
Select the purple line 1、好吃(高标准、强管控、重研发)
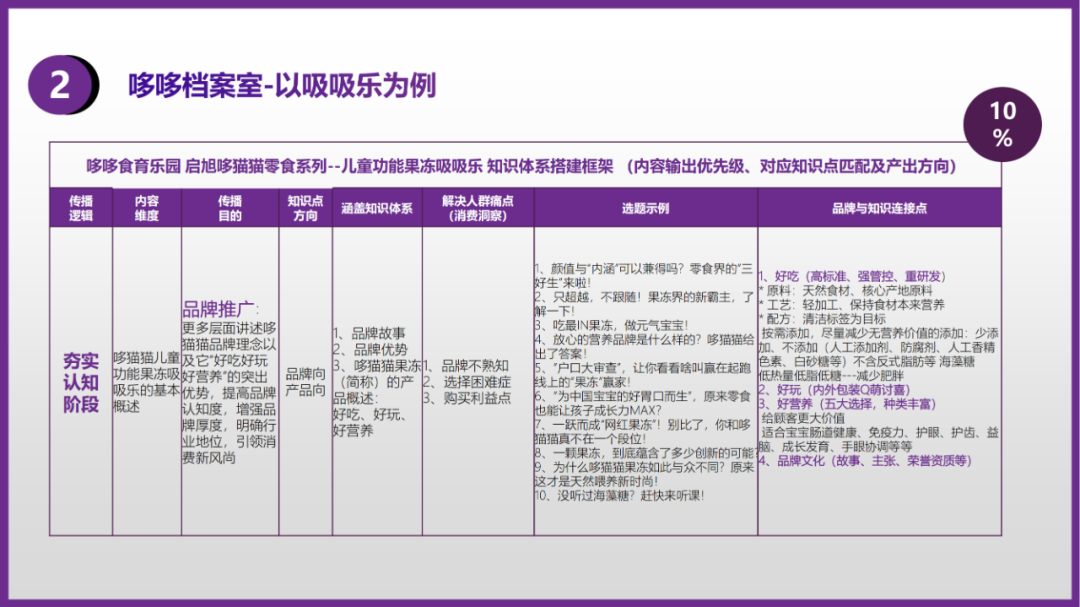(853, 276)
